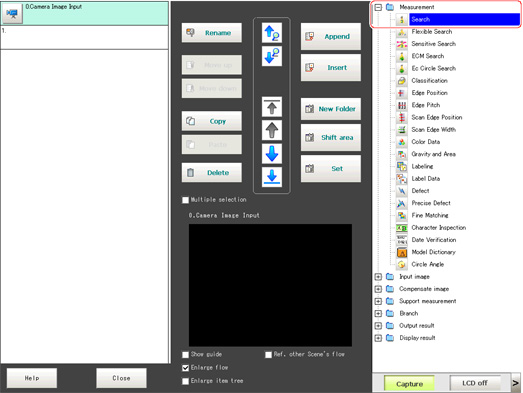Click the Insert button
This screenshot has height=393, width=523.
(331, 68)
